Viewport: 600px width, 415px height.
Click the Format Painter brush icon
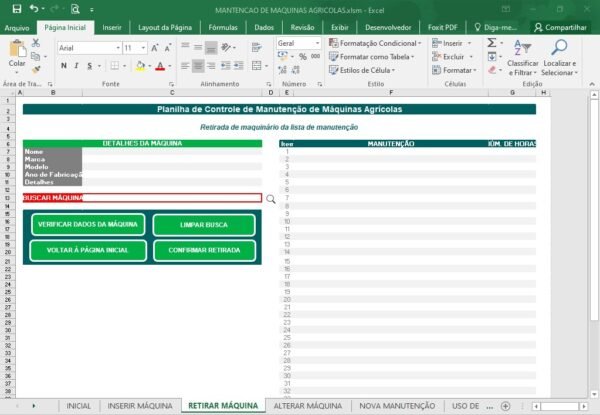36,69
